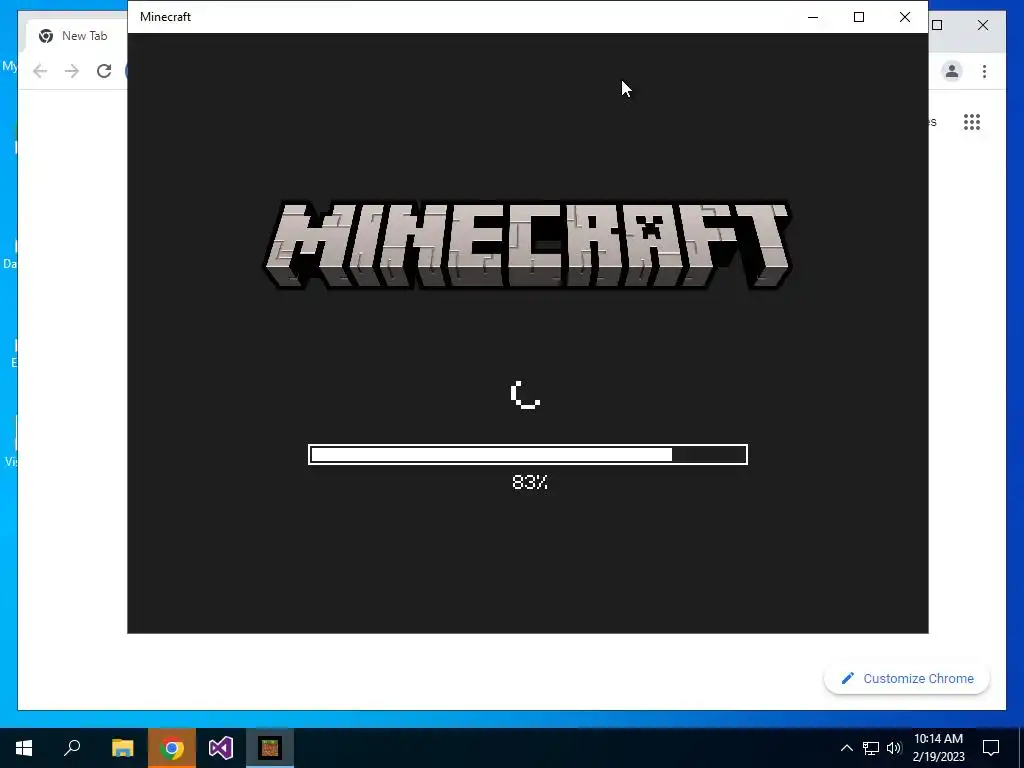Open Google apps grid in Chrome

point(972,122)
